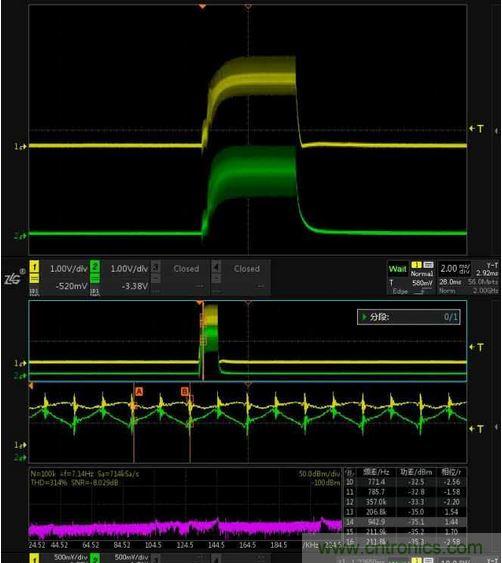Click the channel 2 ground level marker
The image size is (502, 563).
pyautogui.click(x=20, y=236)
